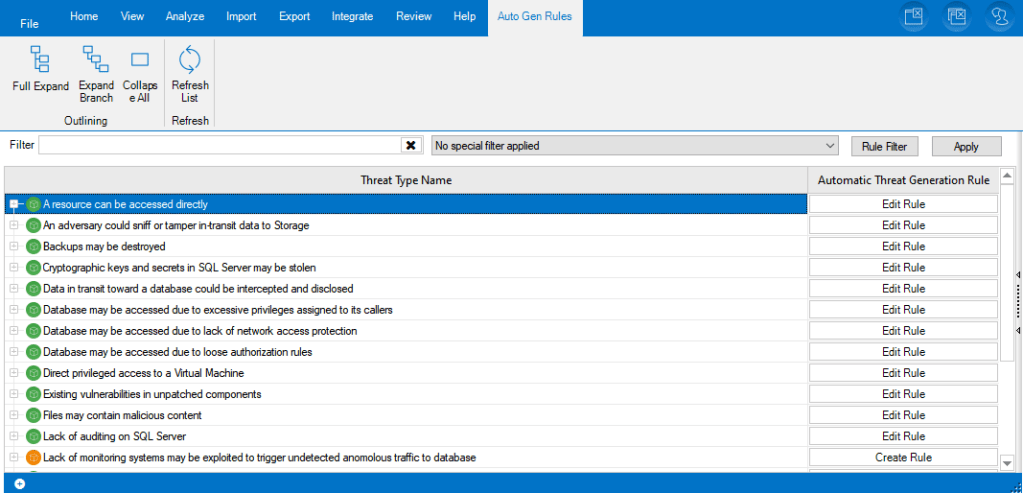Open the File menu
Viewport: 1023px width, 493px height.
coord(29,23)
